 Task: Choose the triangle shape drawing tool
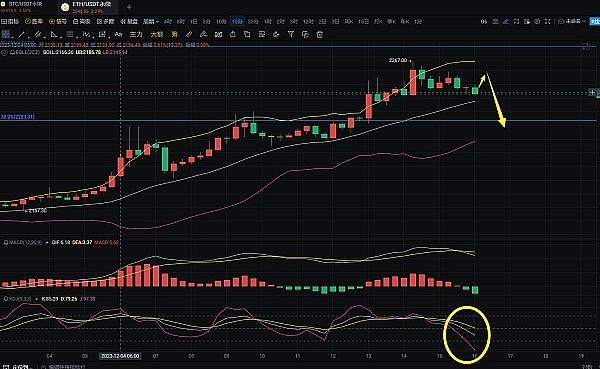click(54, 34)
